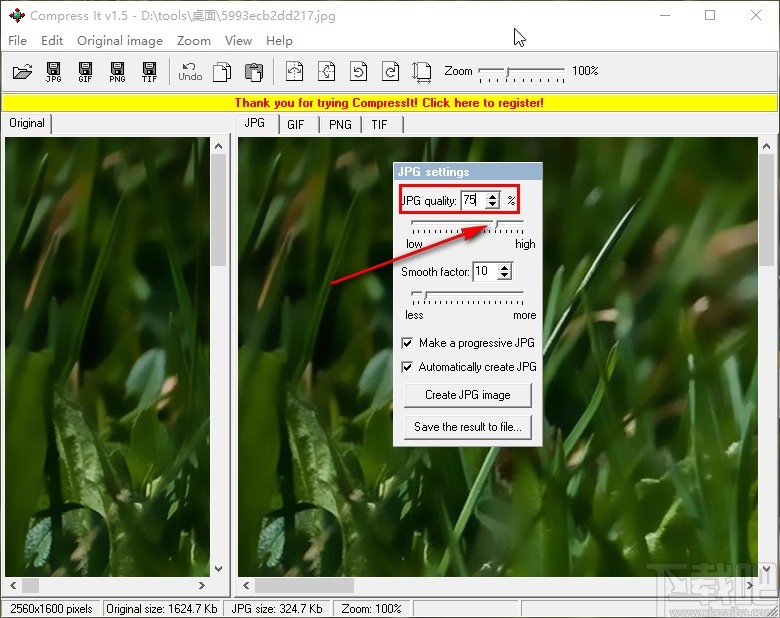Click Save the result to file button
Viewport: 780px width, 618px height.
tap(468, 427)
